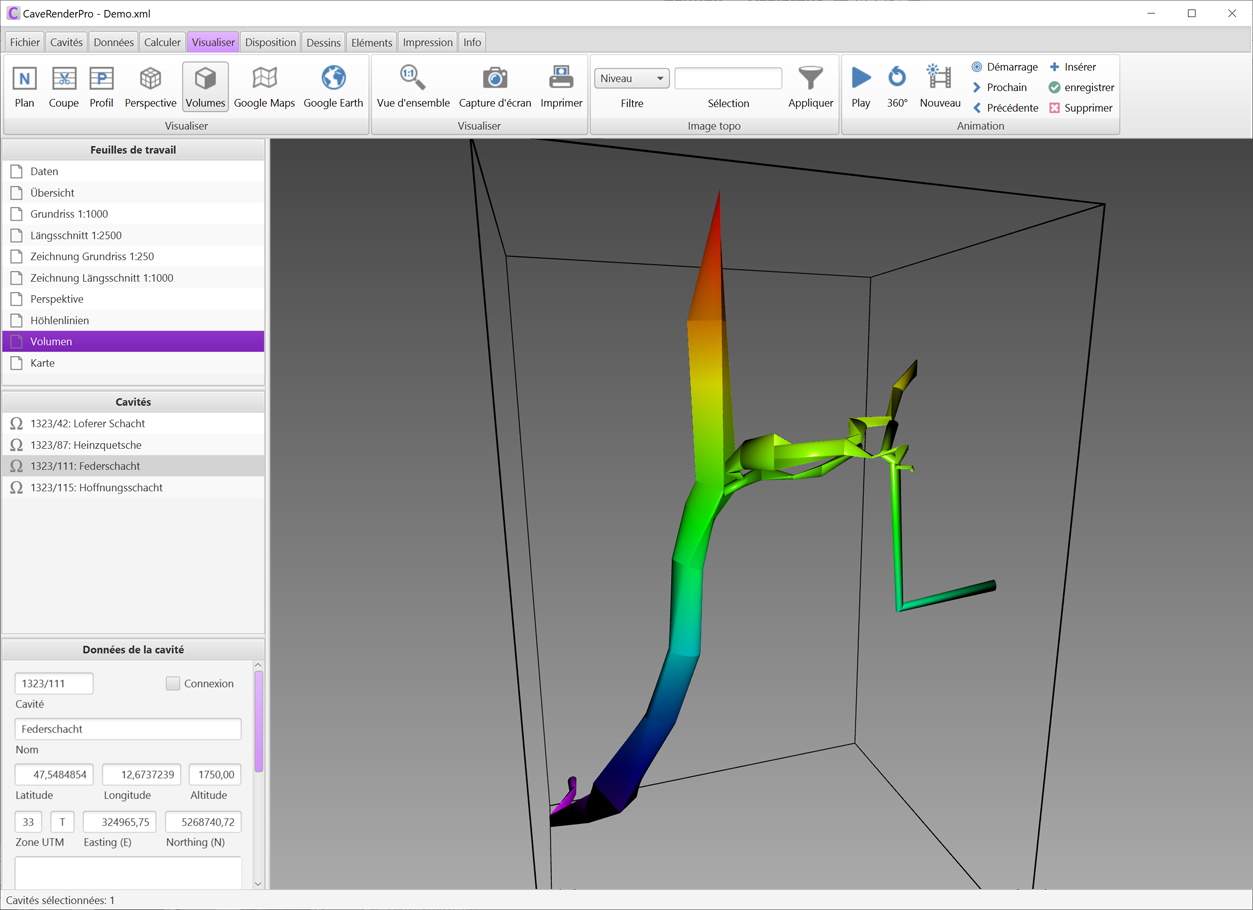Click the Altitude input field
This screenshot has height=910, width=1253.
point(214,775)
